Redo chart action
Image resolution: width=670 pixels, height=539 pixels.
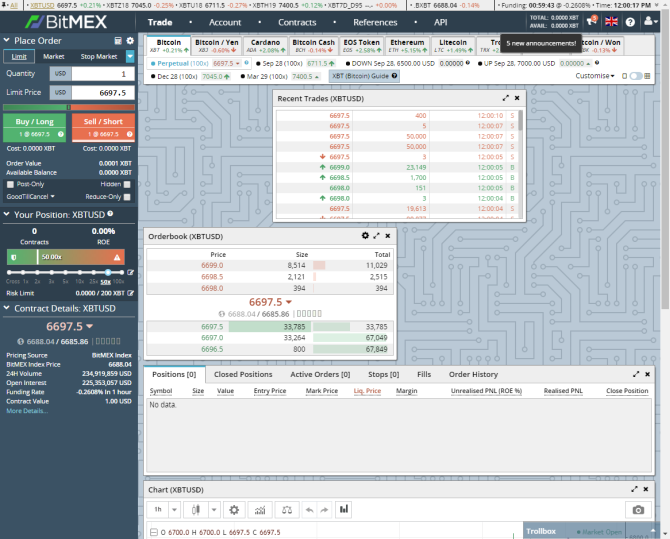click(324, 510)
